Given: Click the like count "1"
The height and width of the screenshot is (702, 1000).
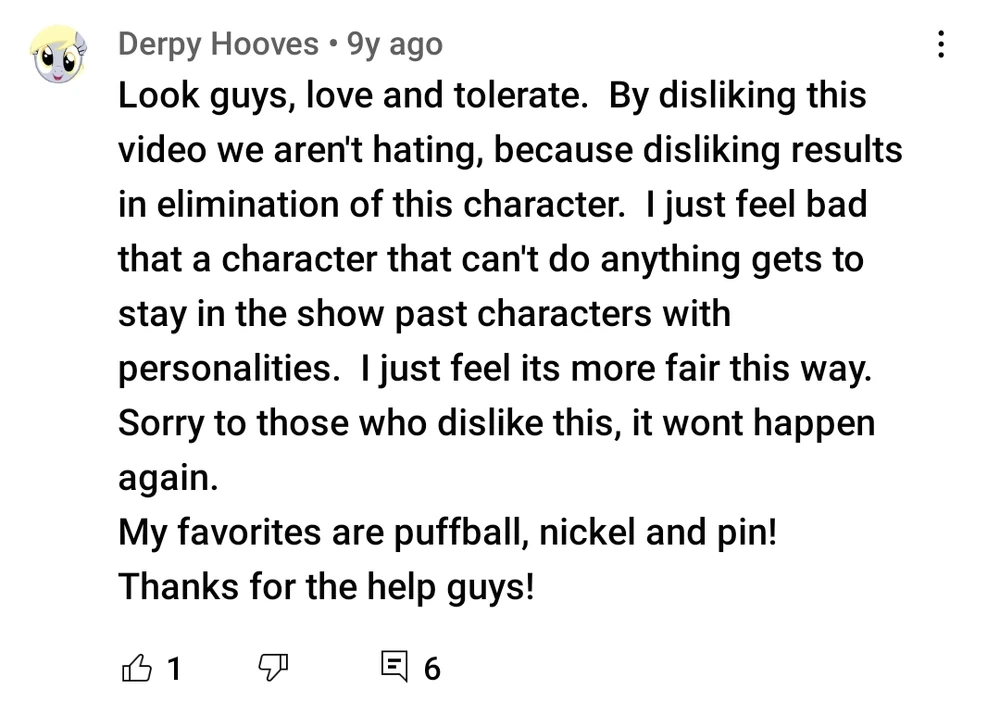Looking at the screenshot, I should pos(173,667).
